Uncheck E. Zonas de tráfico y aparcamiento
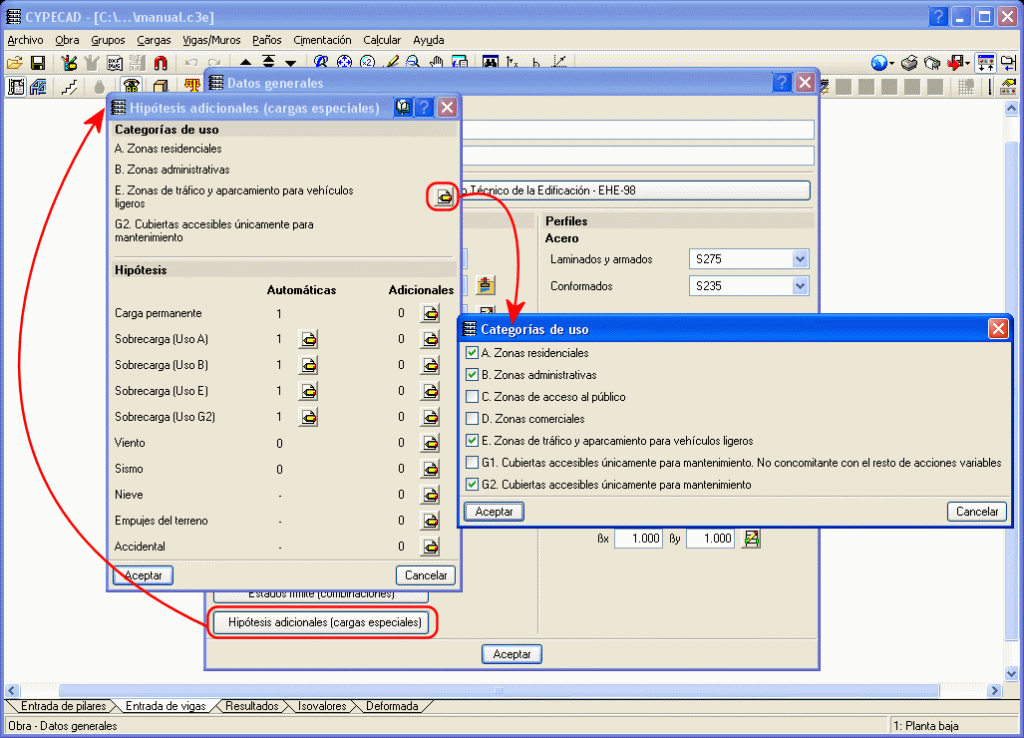 [x=472, y=441]
